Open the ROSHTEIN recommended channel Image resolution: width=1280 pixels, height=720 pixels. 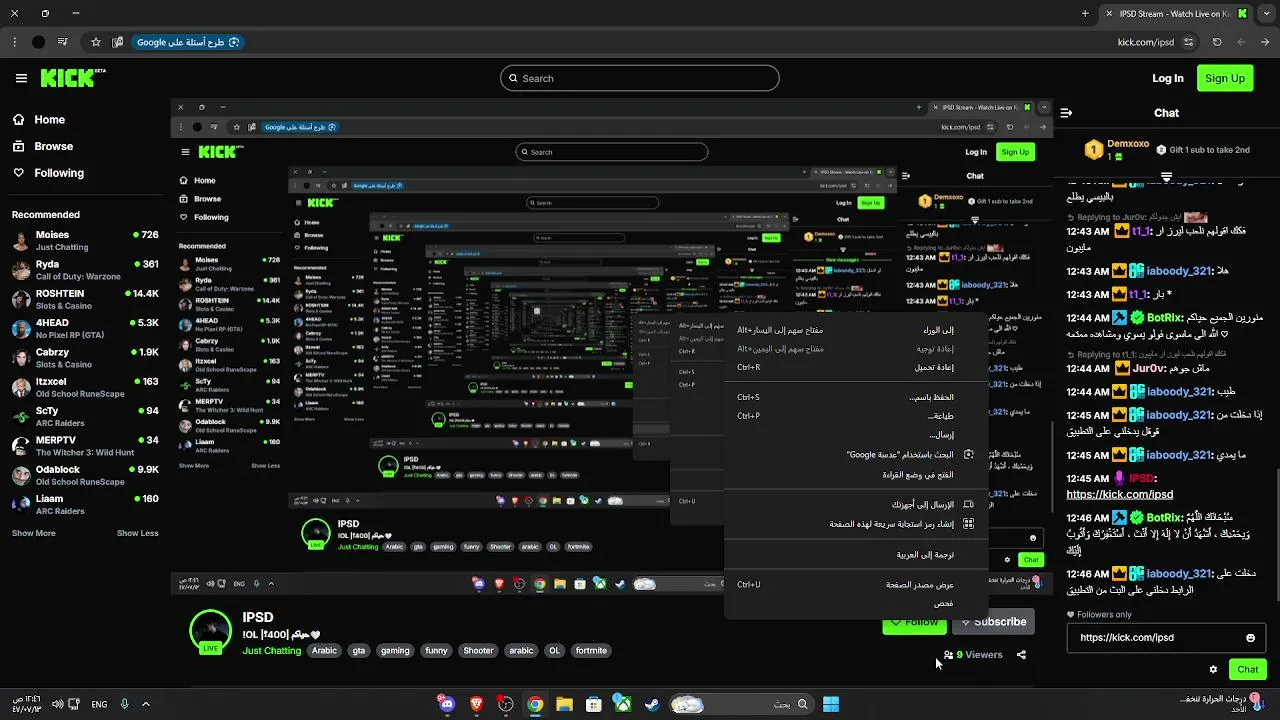84,300
